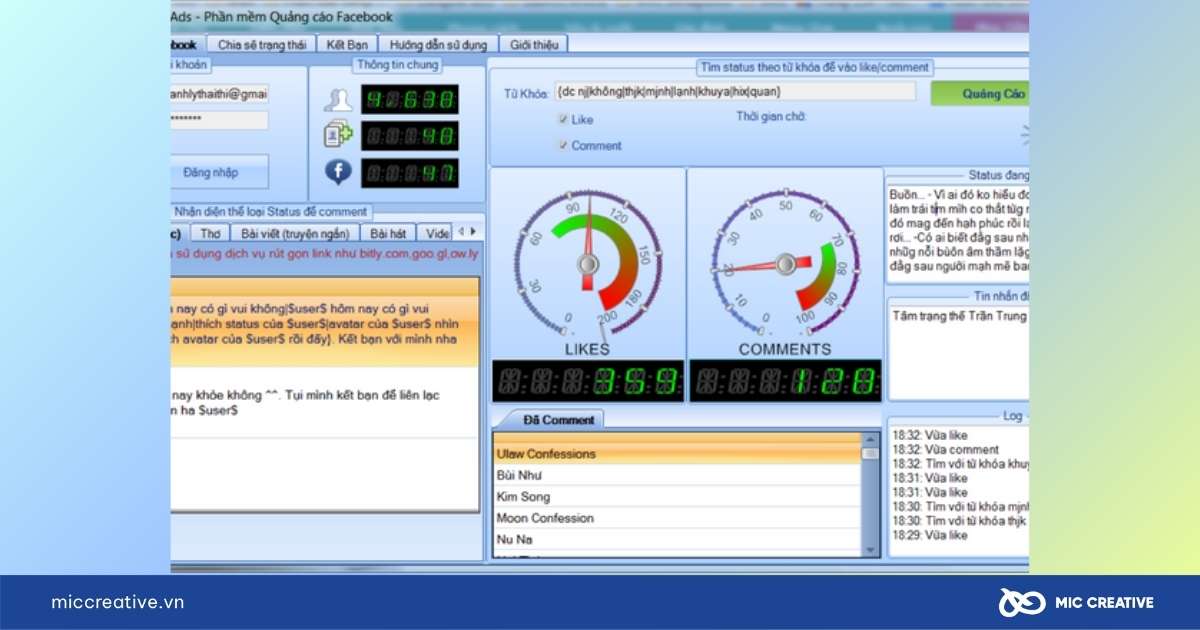This screenshot has width=1200, height=630.
Task: Click the '18:29: Vừa like' log entry
Action: 929,535
